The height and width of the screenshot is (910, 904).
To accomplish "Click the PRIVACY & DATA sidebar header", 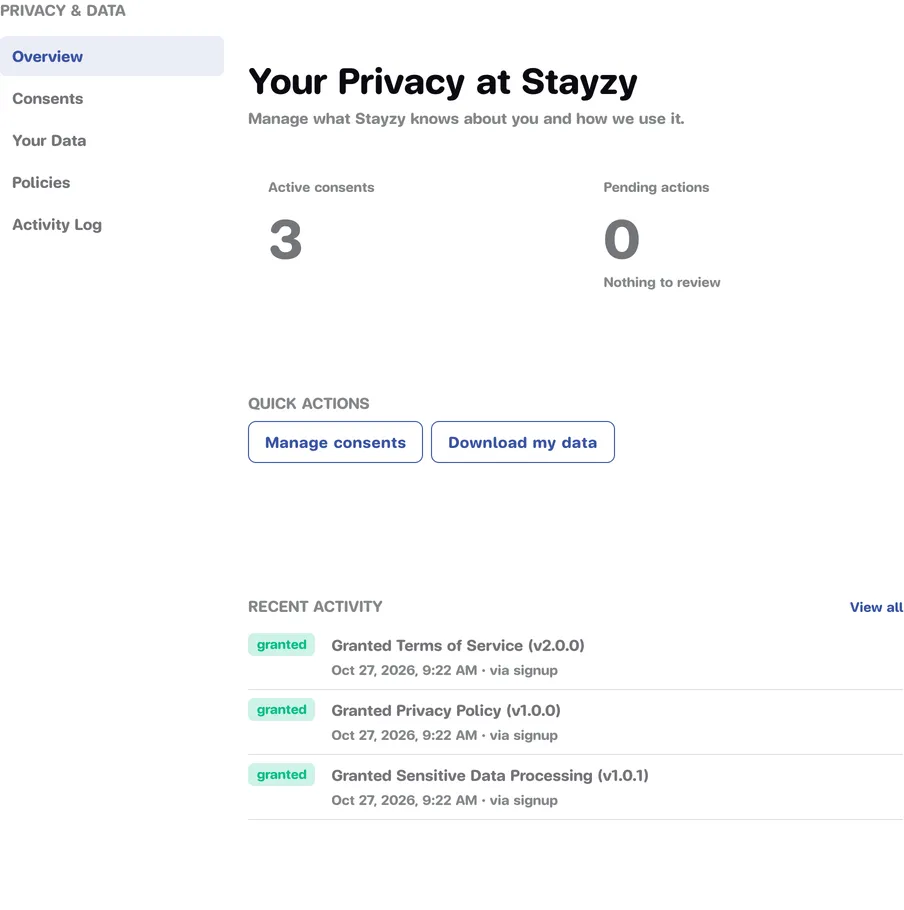I will point(63,11).
